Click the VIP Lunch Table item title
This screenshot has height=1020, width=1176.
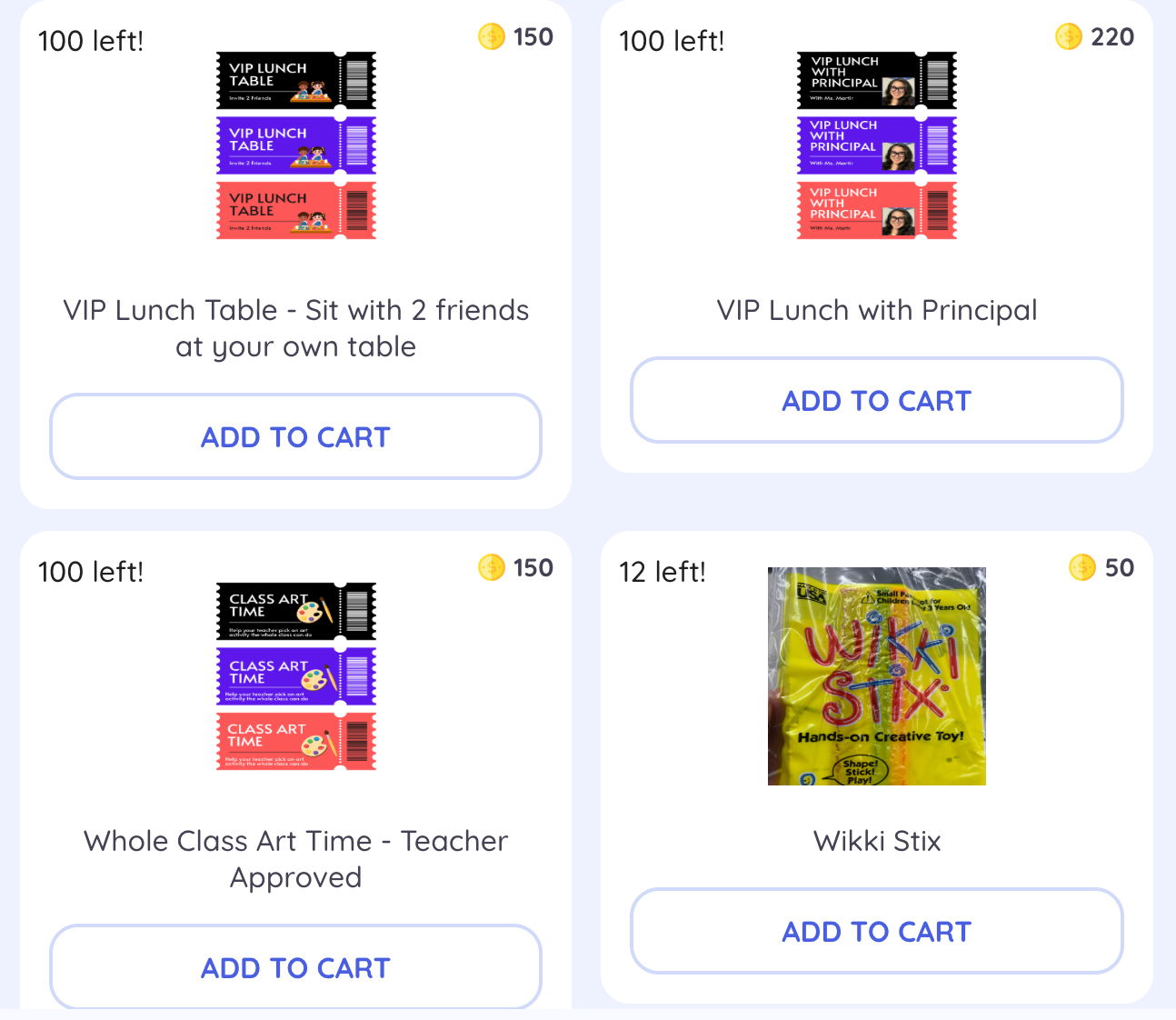[x=295, y=328]
